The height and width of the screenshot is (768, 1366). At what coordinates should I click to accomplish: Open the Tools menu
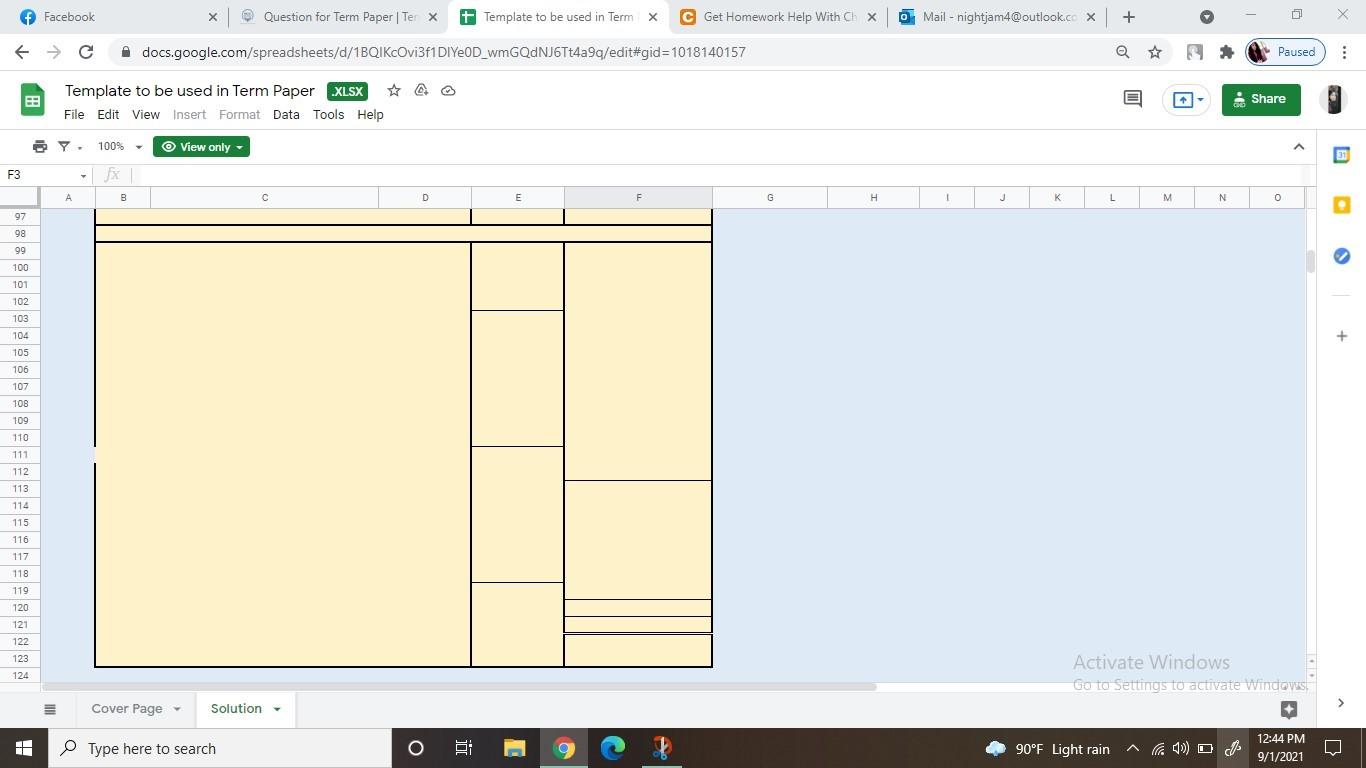[328, 115]
